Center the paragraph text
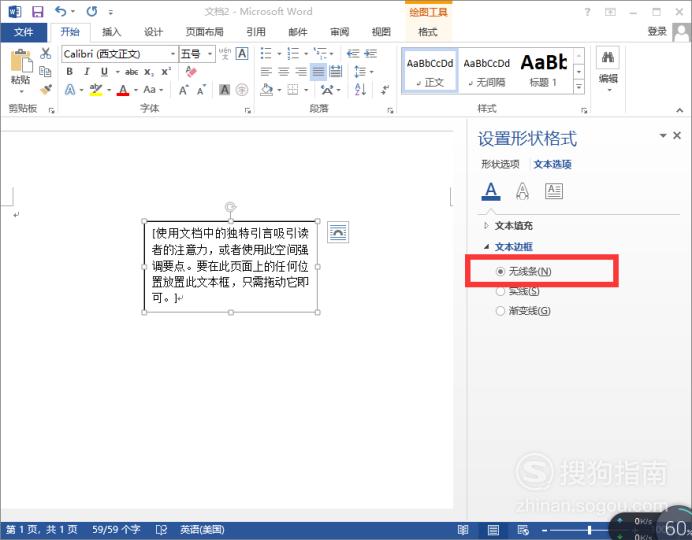Image resolution: width=692 pixels, height=540 pixels. point(283,71)
